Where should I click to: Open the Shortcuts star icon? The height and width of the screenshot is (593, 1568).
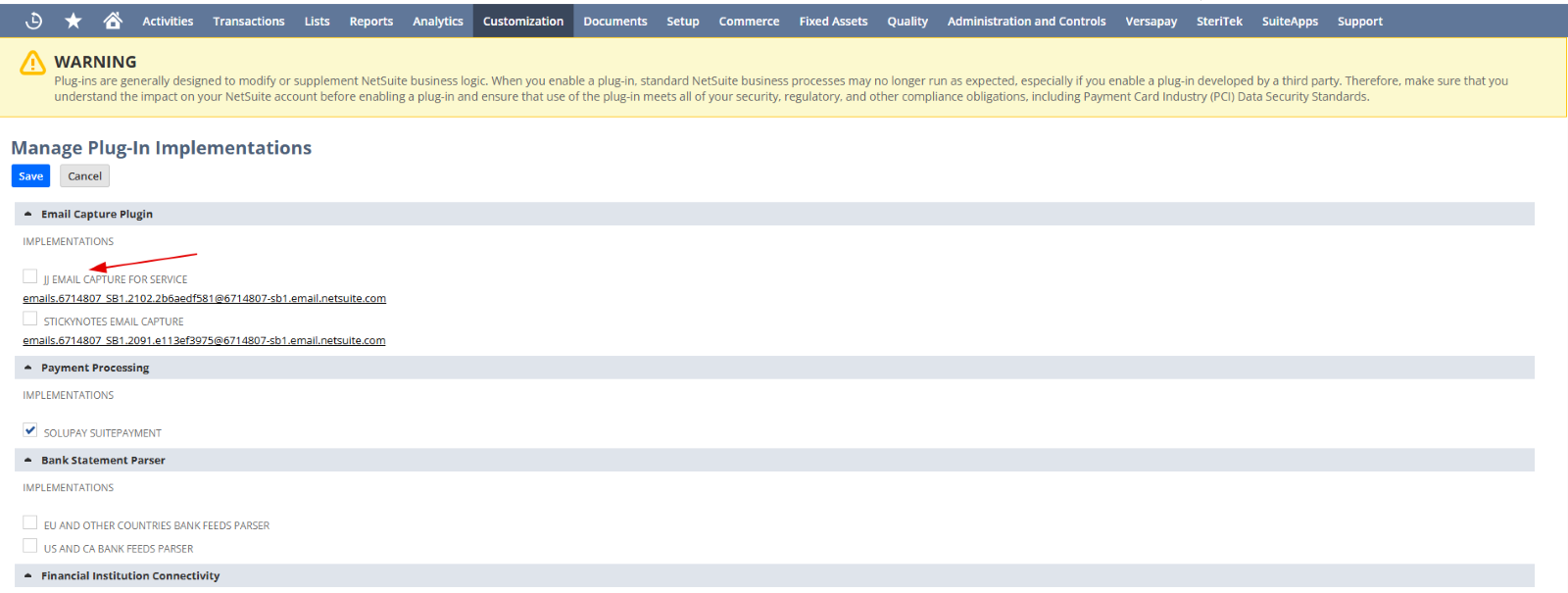click(73, 21)
